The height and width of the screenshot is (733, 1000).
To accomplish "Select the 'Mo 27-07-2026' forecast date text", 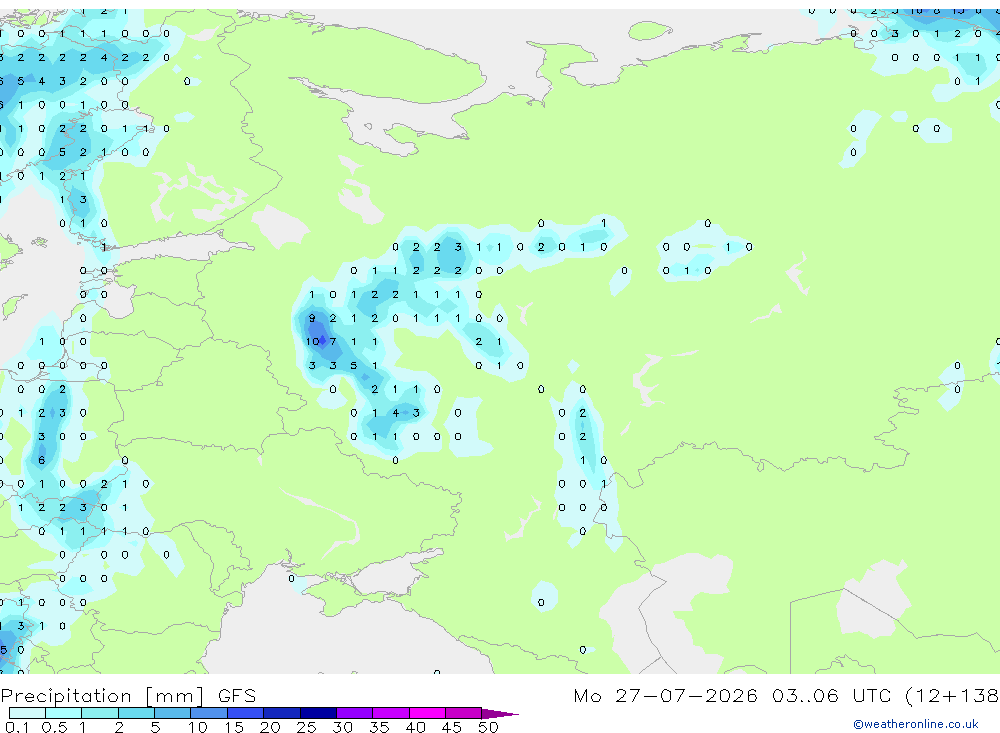I will 665,695.
